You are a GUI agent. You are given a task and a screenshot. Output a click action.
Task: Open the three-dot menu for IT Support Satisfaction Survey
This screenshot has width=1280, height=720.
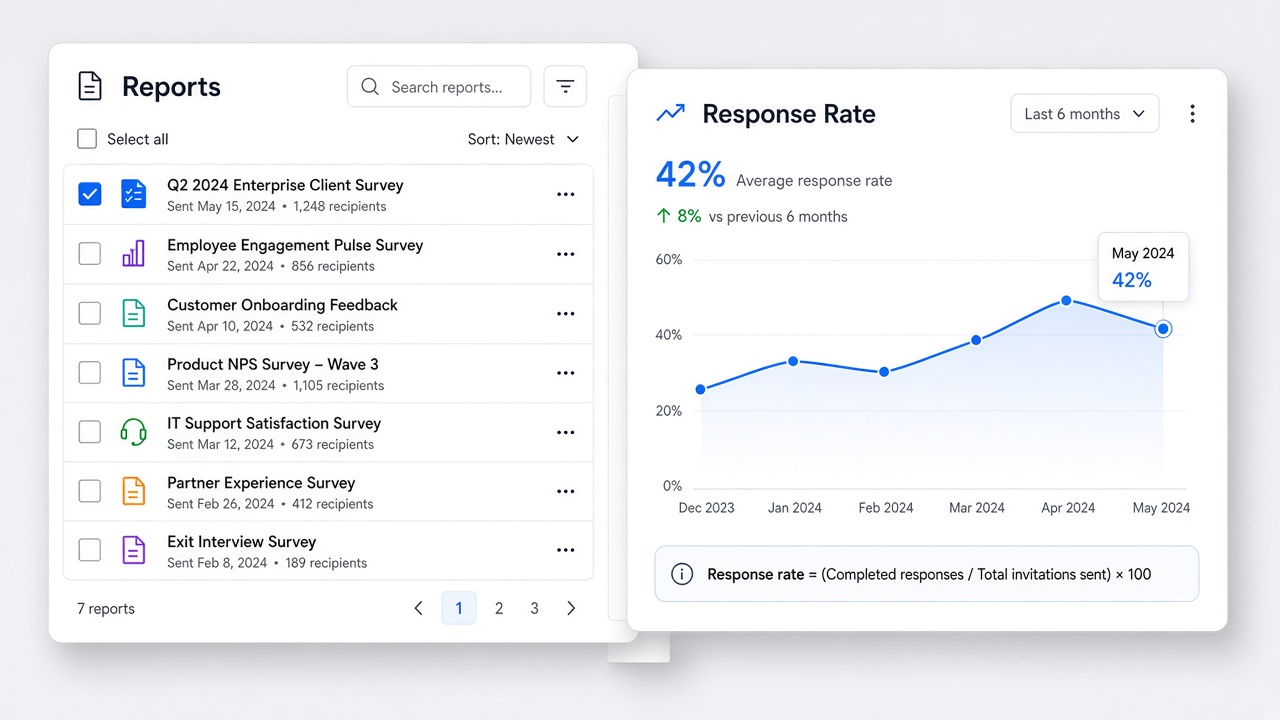point(566,433)
